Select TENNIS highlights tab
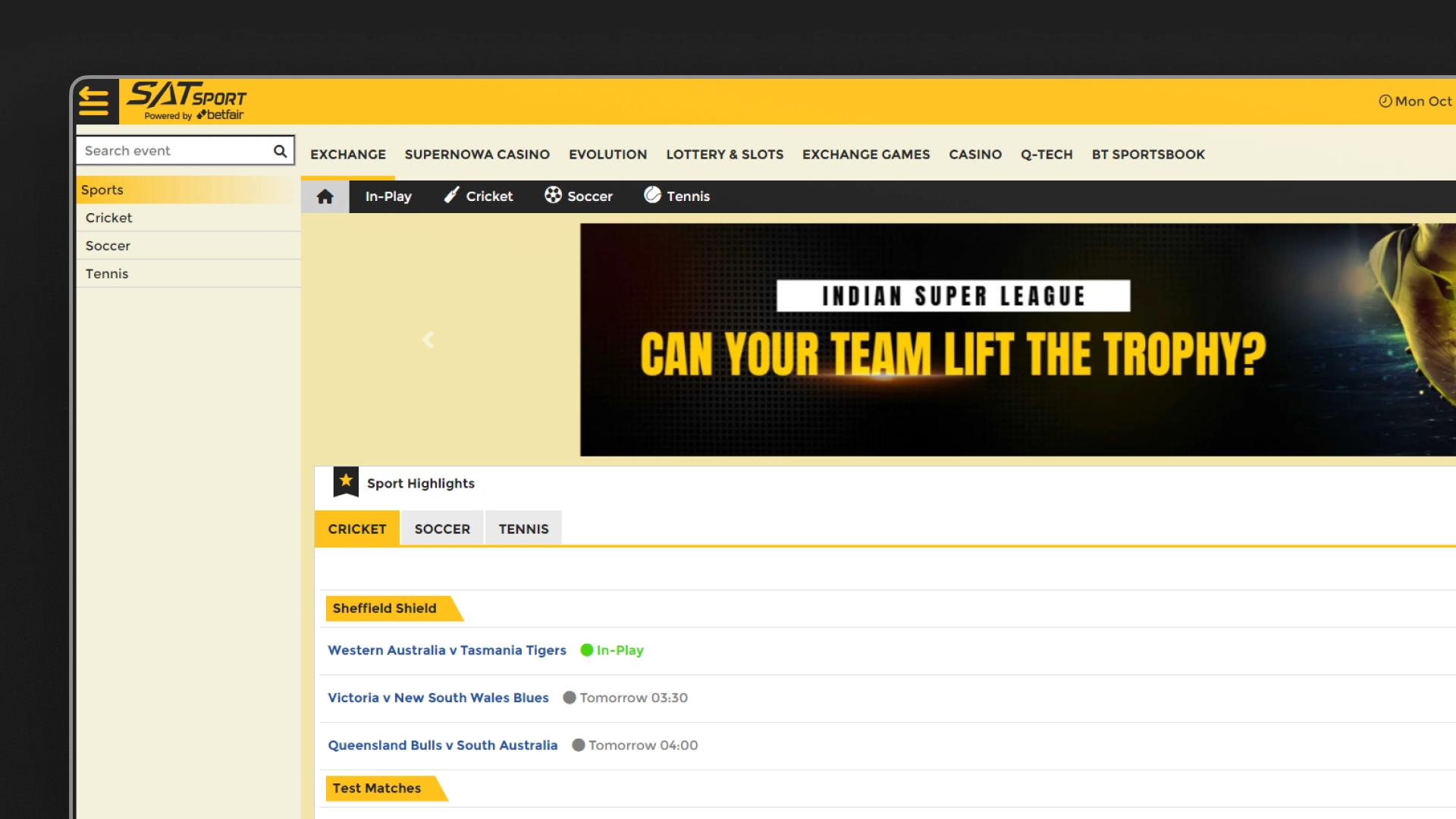The width and height of the screenshot is (1456, 819). (x=523, y=529)
